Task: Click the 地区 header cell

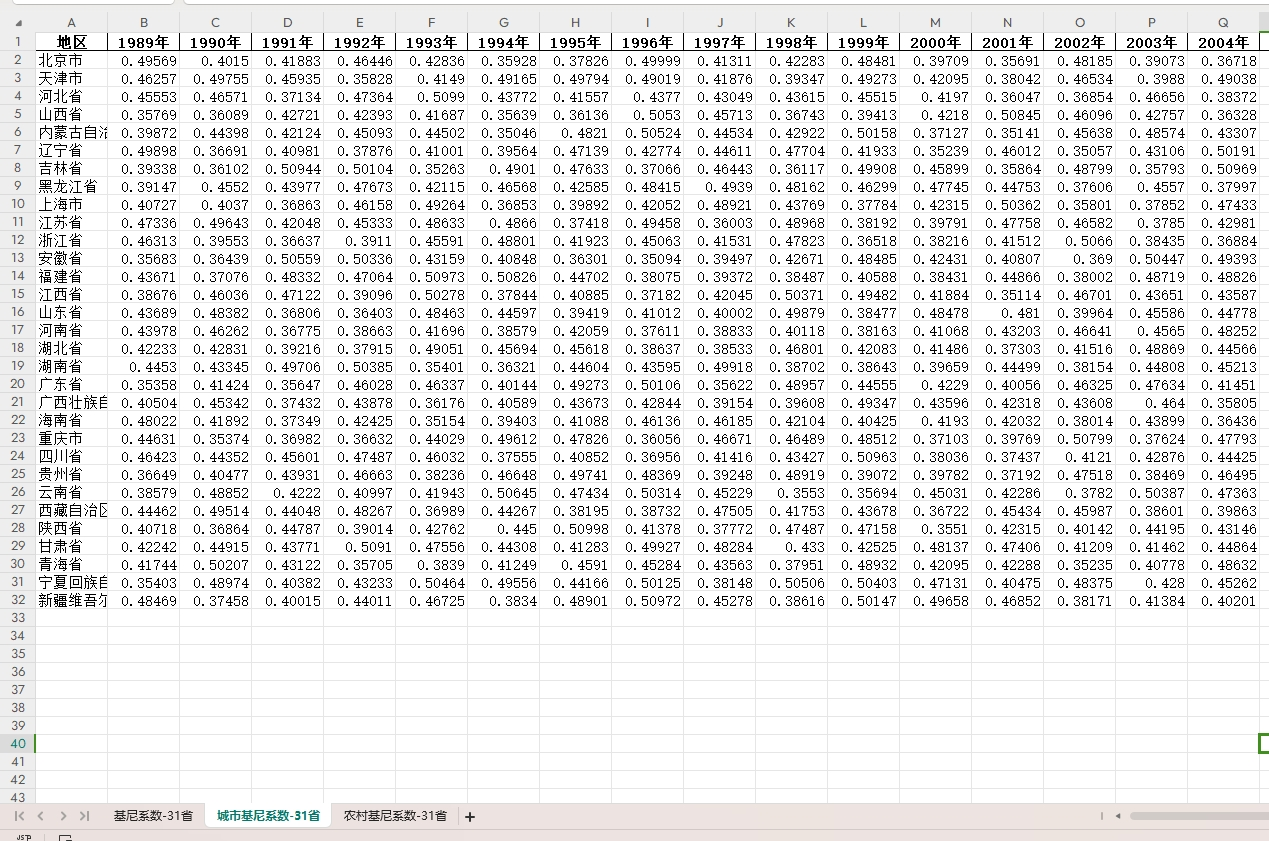Action: (x=71, y=42)
